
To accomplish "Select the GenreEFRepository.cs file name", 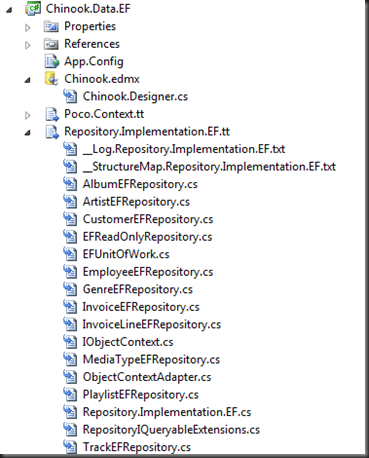I will point(138,290).
